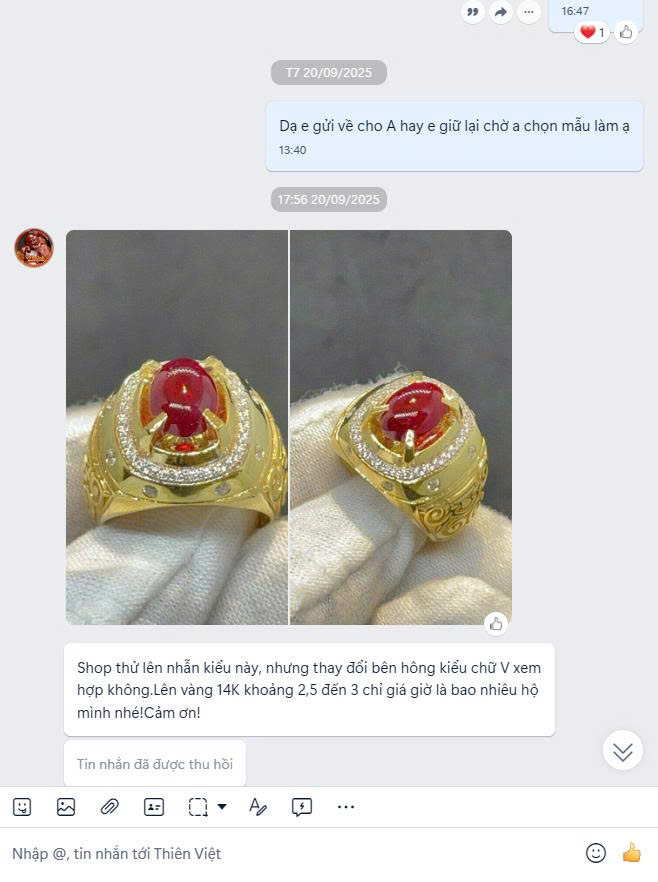
Task: Open more toolbar options ellipsis
Action: pyautogui.click(x=346, y=807)
